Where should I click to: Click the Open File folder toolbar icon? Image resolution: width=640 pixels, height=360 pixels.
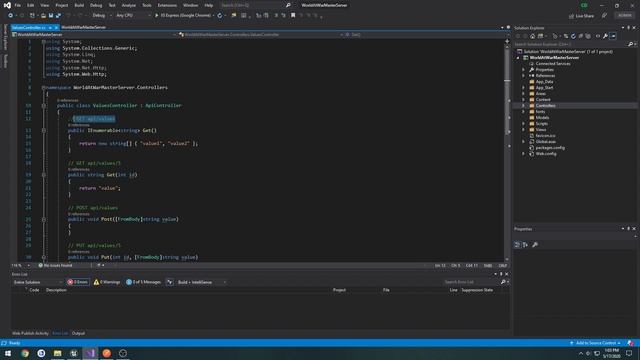(x=43, y=16)
